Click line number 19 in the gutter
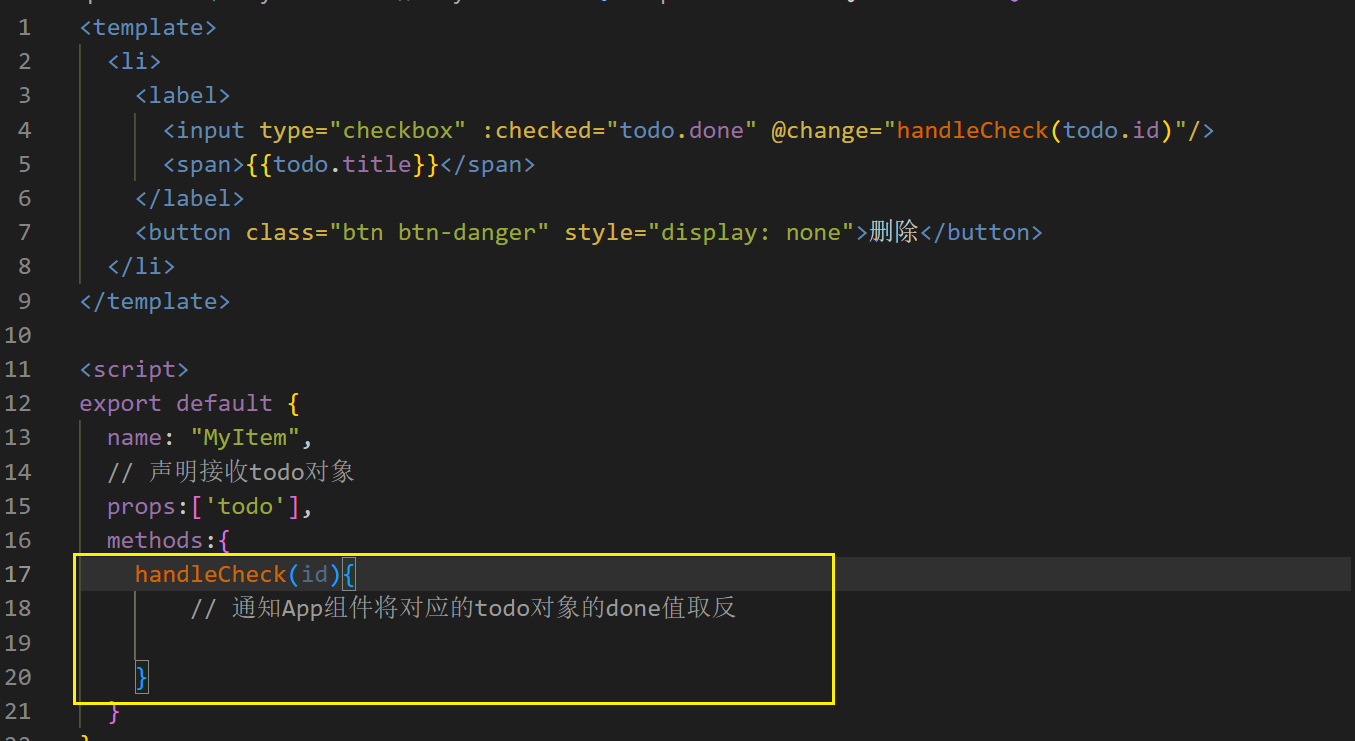This screenshot has height=741, width=1355. click(18, 642)
